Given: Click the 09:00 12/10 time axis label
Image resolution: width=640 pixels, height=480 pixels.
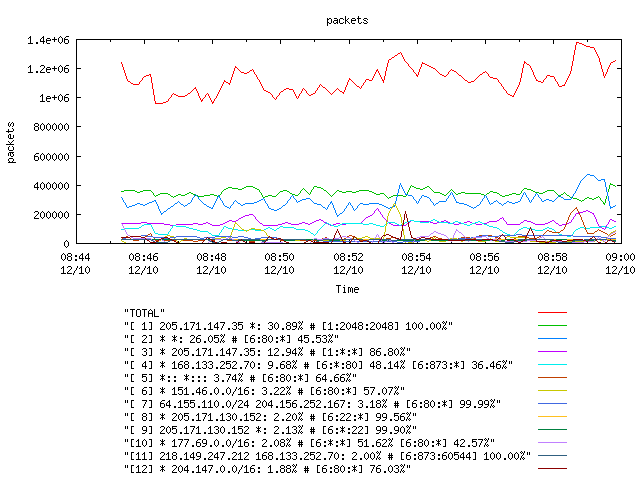Looking at the screenshot, I should (x=620, y=264).
